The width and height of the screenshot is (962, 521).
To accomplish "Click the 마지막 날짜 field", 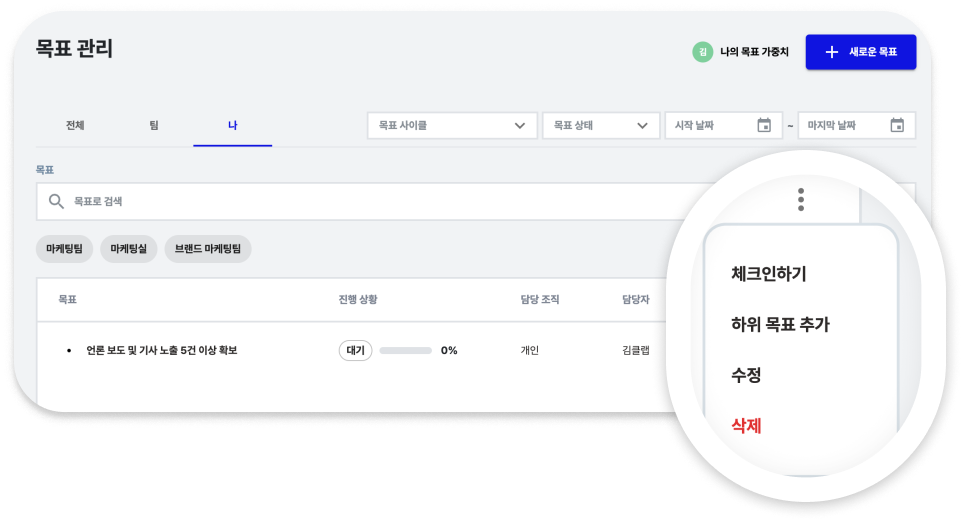I will click(x=856, y=125).
